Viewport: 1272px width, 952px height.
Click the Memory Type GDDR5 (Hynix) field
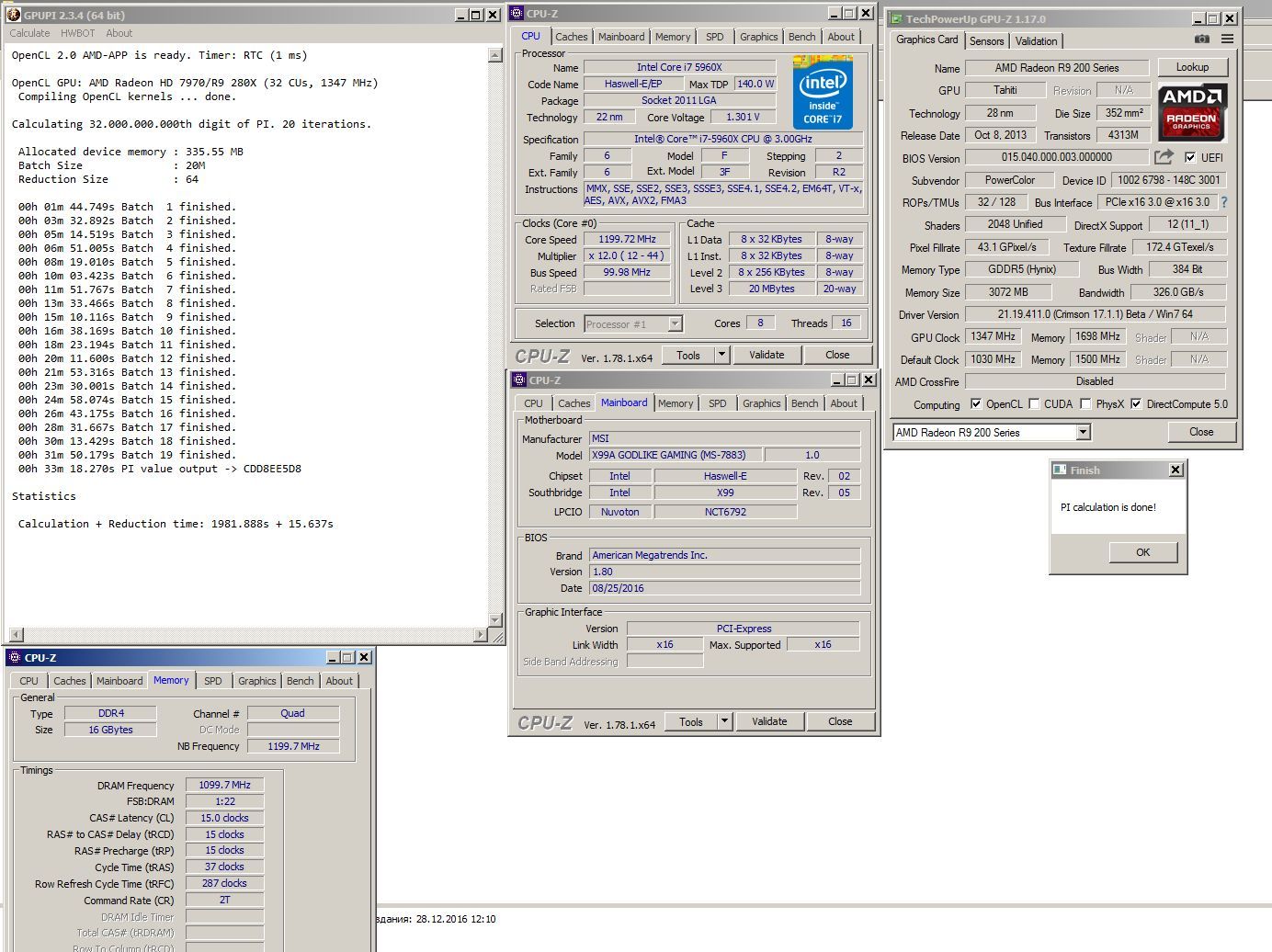[1021, 269]
